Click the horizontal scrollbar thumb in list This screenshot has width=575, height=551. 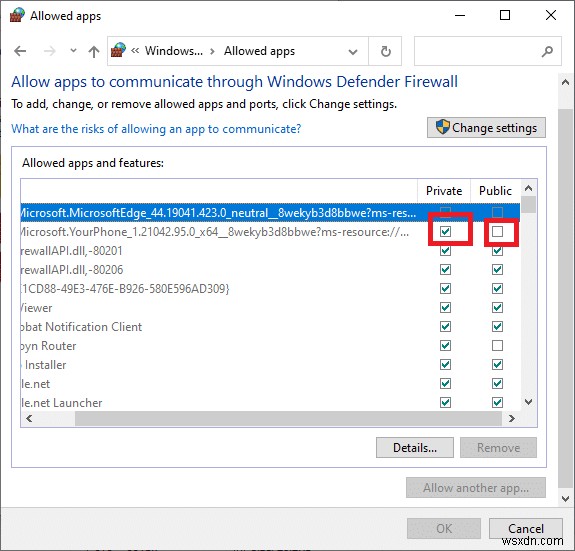pyautogui.click(x=288, y=418)
